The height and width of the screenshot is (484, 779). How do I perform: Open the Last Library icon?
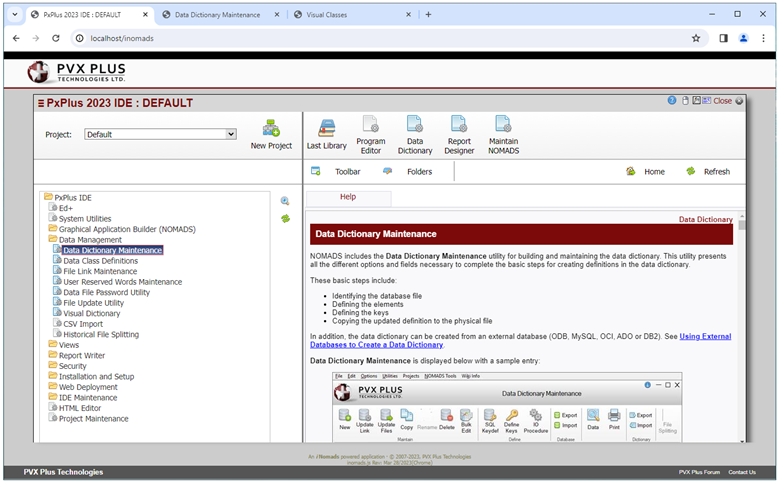point(326,127)
